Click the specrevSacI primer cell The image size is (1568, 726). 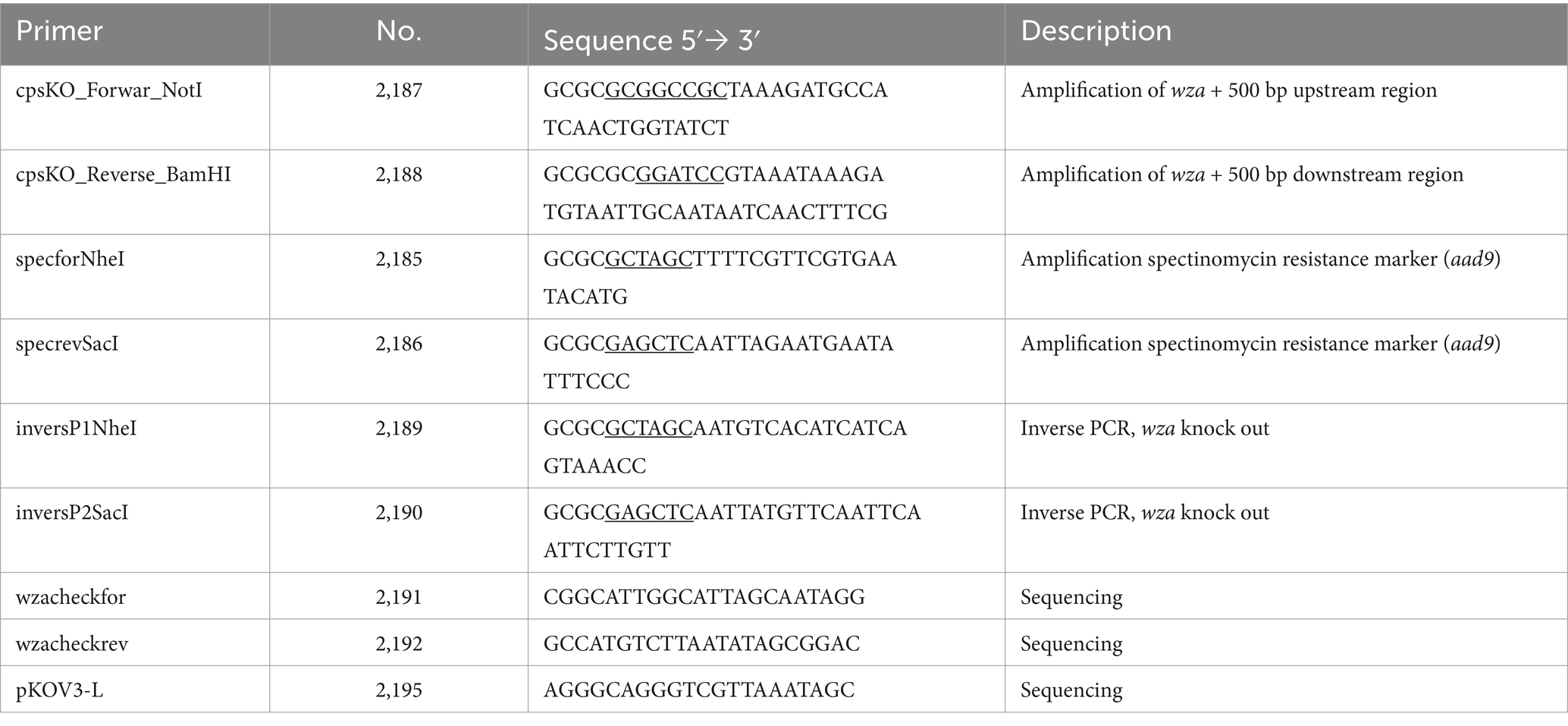[x=67, y=344]
